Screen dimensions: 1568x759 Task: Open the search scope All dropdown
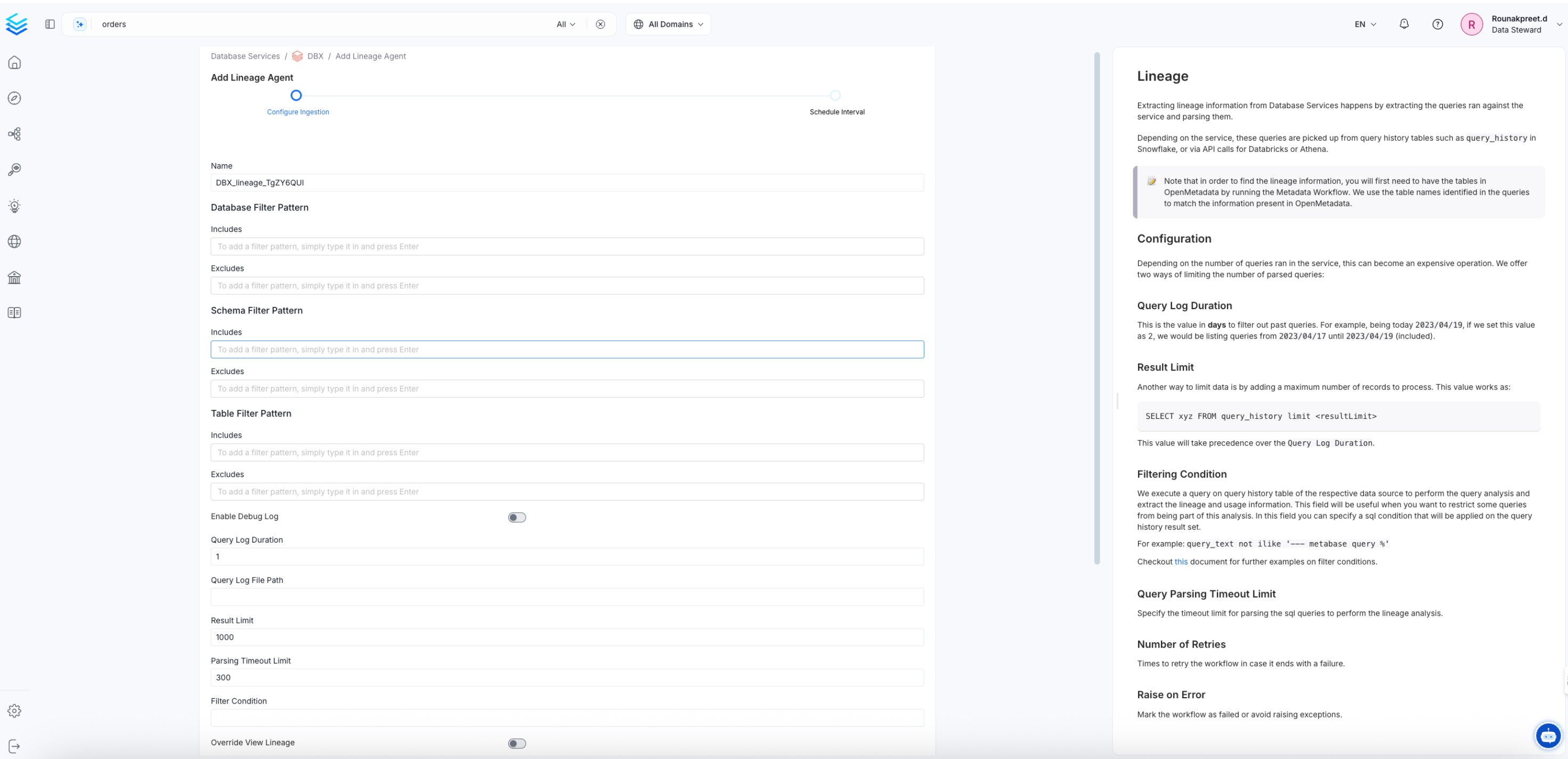coord(565,24)
